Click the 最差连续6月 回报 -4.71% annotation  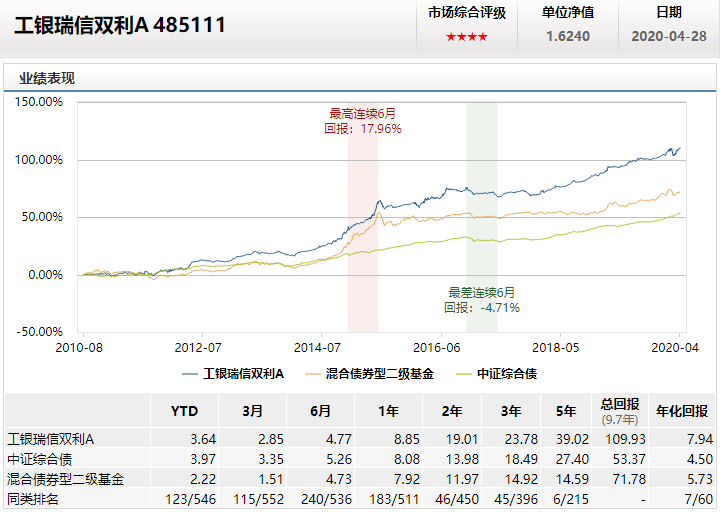point(482,300)
